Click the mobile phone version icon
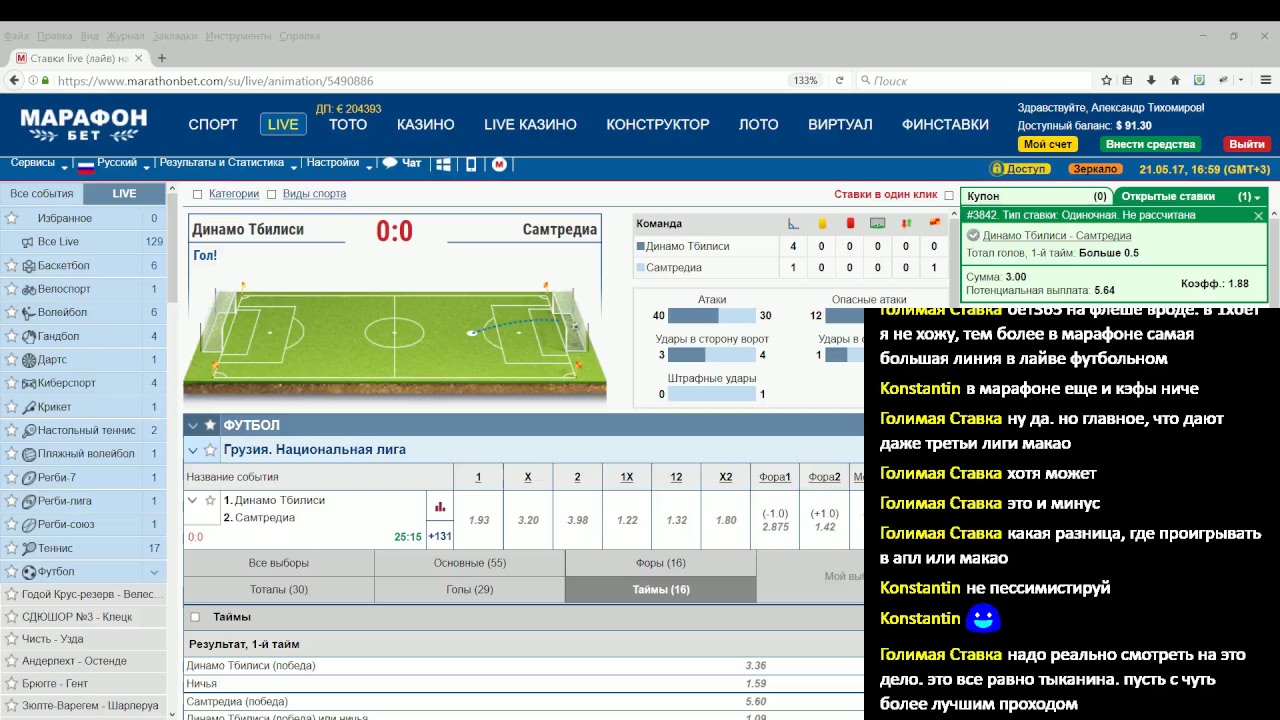Image resolution: width=1280 pixels, height=720 pixels. click(471, 164)
